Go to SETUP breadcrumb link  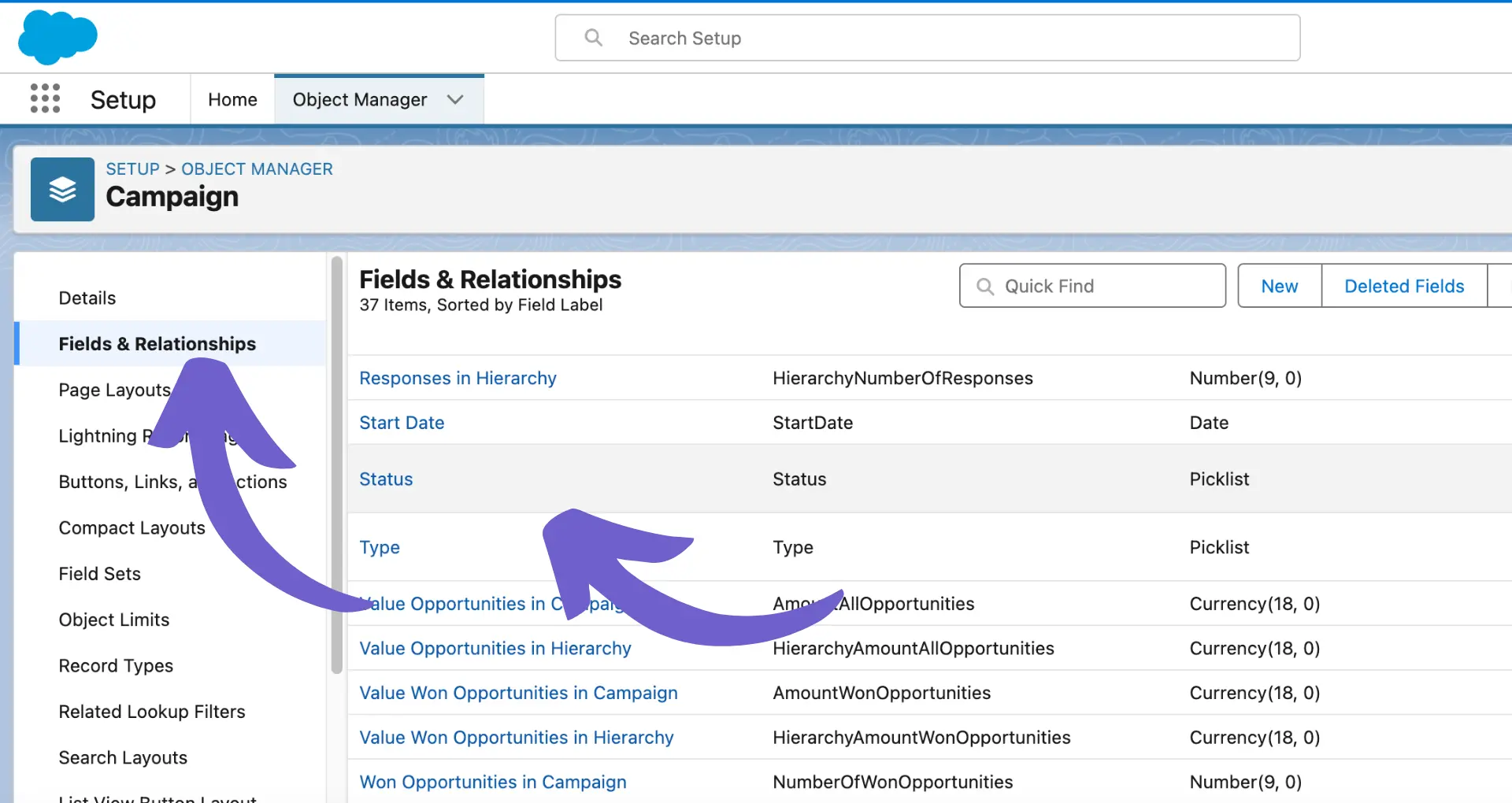tap(132, 169)
